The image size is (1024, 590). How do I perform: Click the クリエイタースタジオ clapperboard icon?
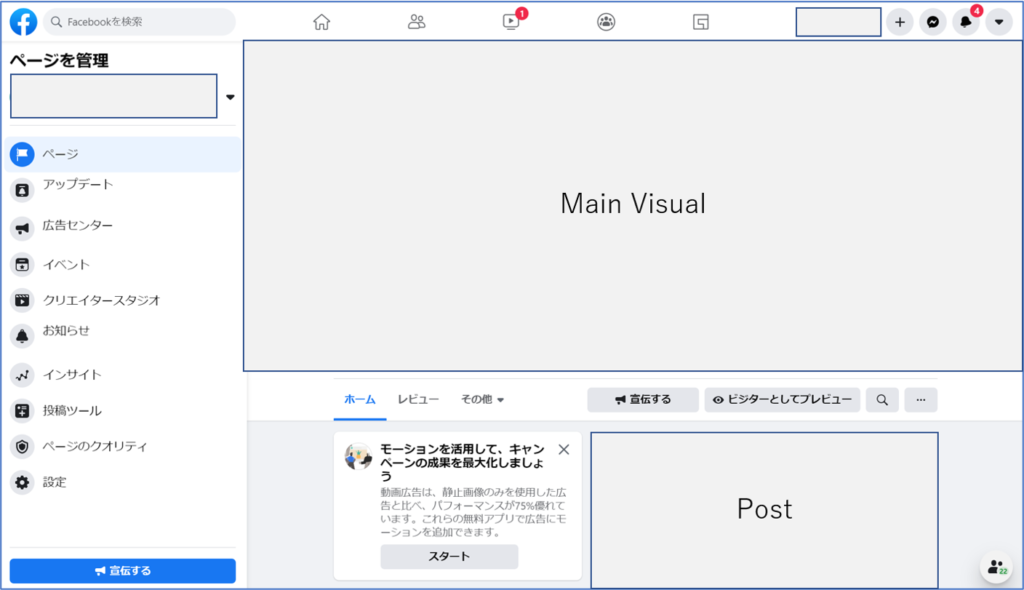[x=22, y=301]
